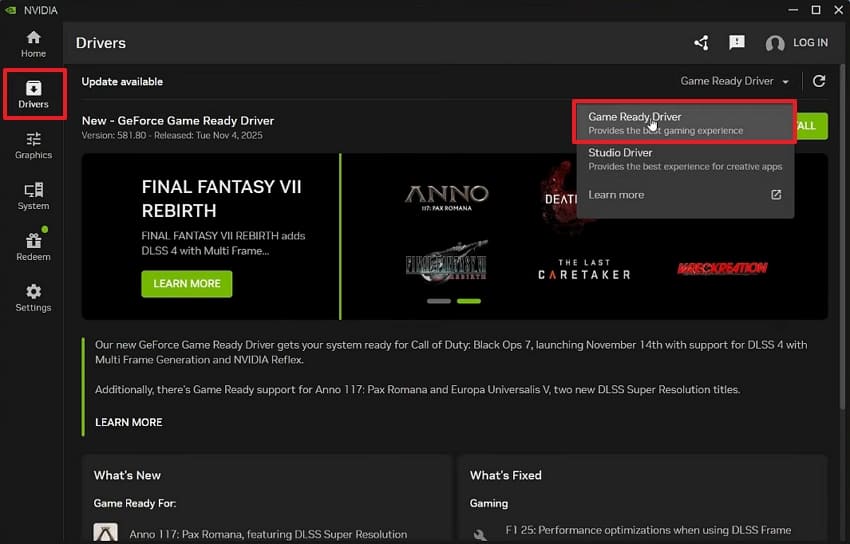850x544 pixels.
Task: Click external link icon beside Learn more
Action: pos(776,195)
